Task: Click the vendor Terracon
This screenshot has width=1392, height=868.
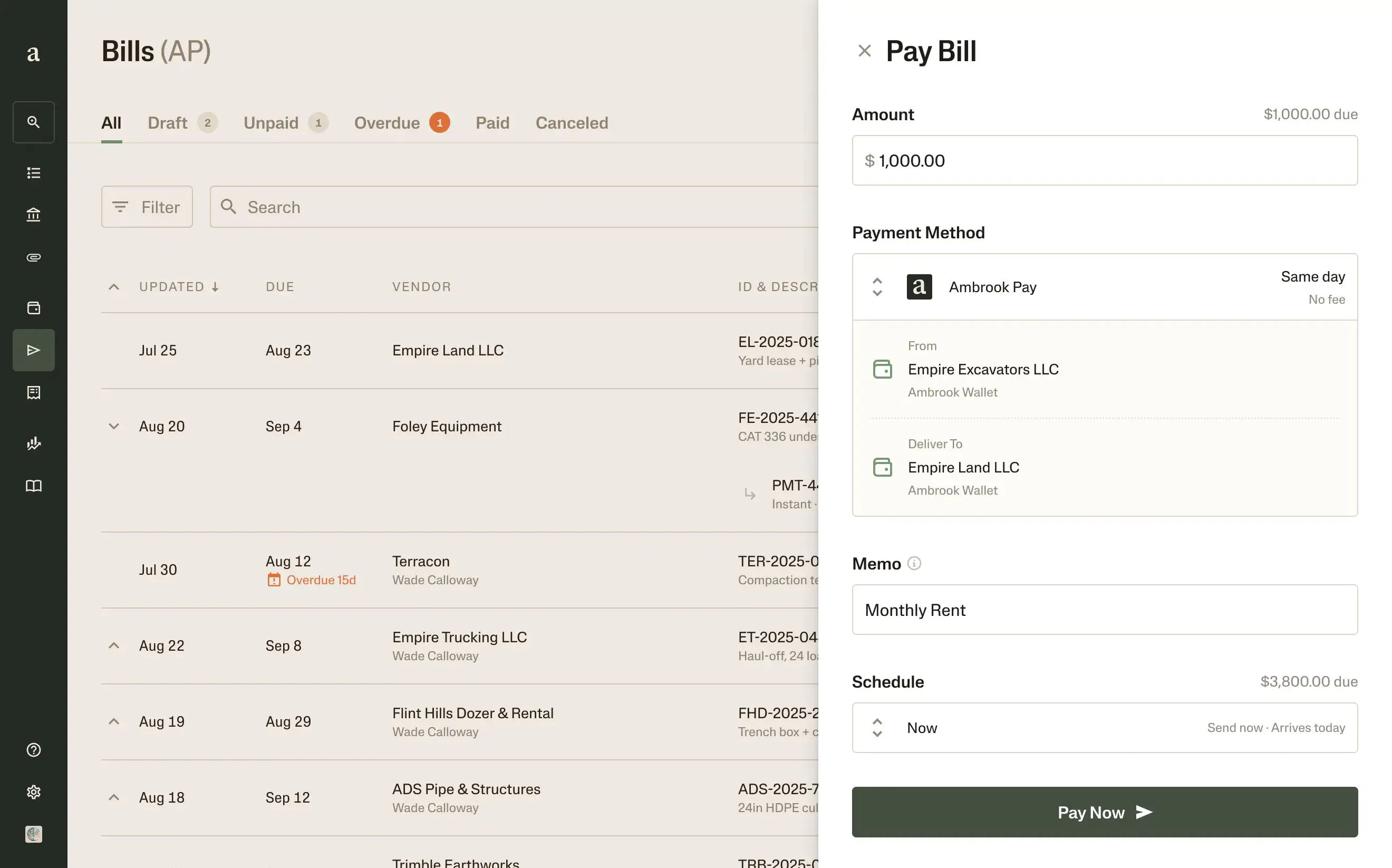Action: (x=421, y=561)
